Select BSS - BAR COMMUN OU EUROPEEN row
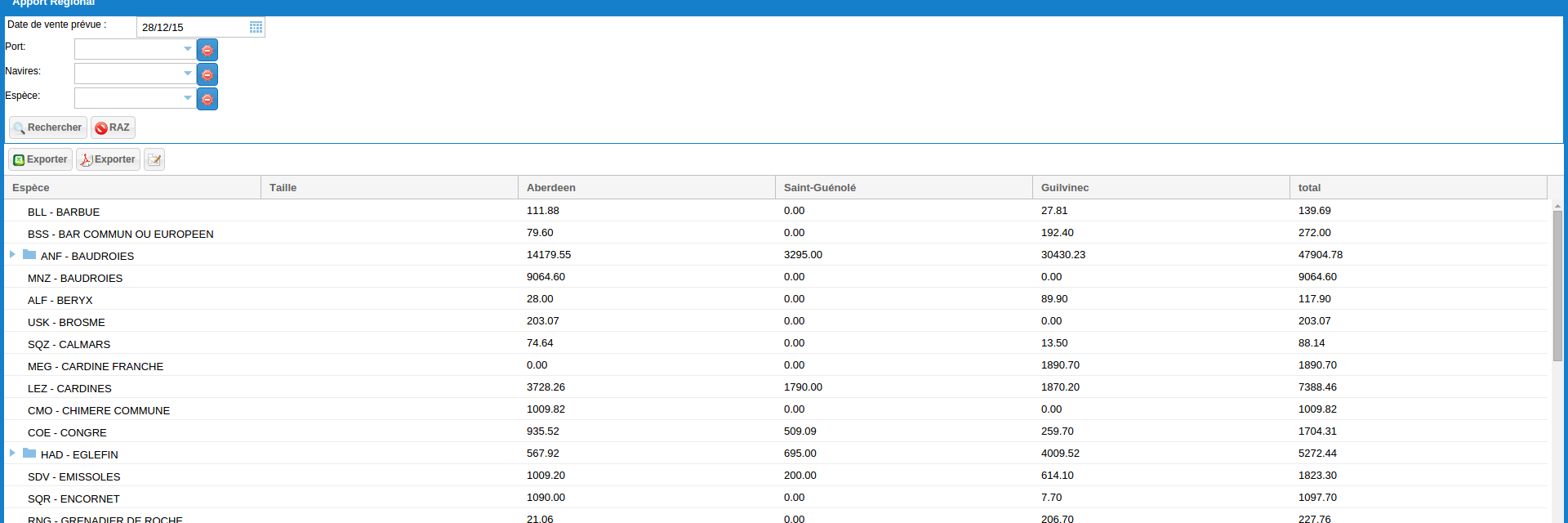Screen dimensions: 1568x523 pos(776,233)
